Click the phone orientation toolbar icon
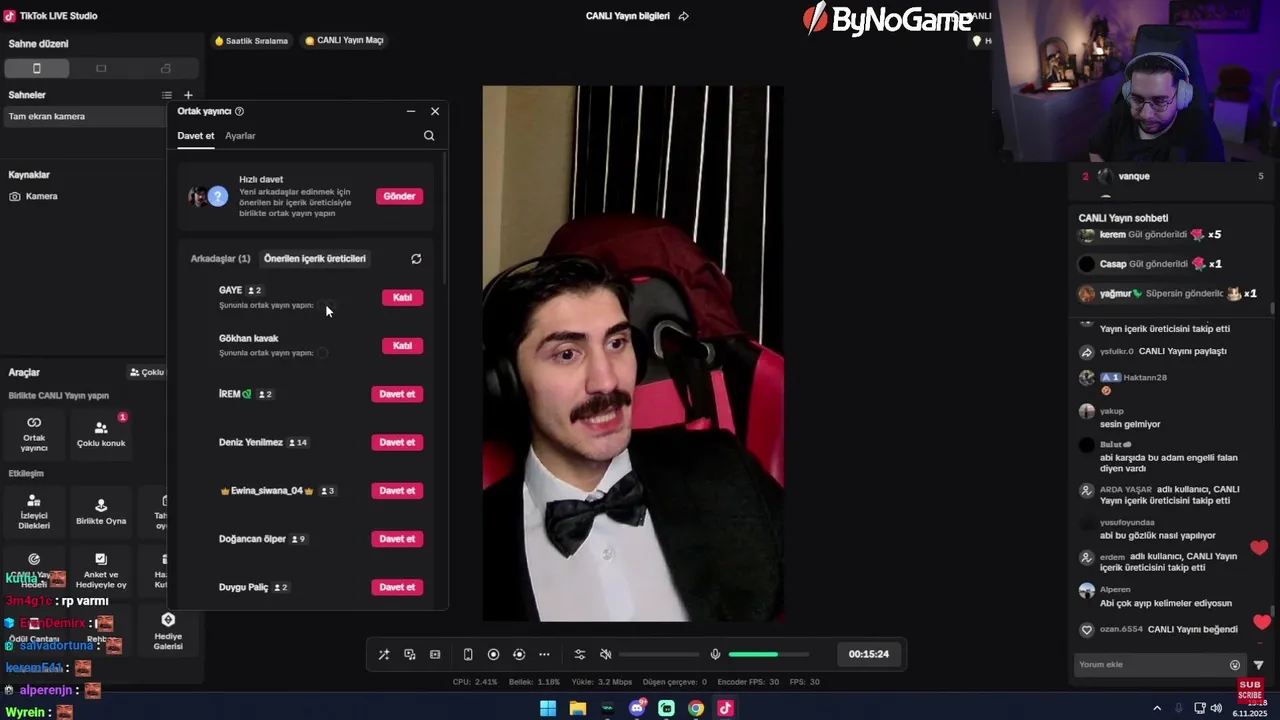 468,655
